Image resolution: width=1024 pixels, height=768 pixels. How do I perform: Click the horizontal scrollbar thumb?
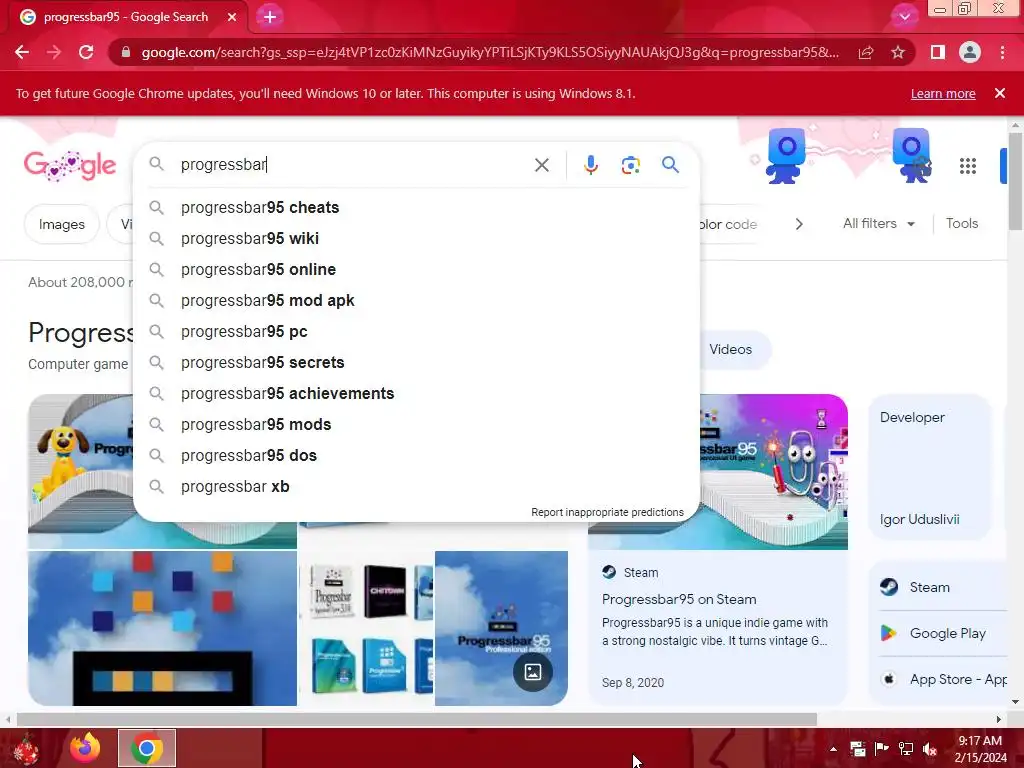[417, 719]
